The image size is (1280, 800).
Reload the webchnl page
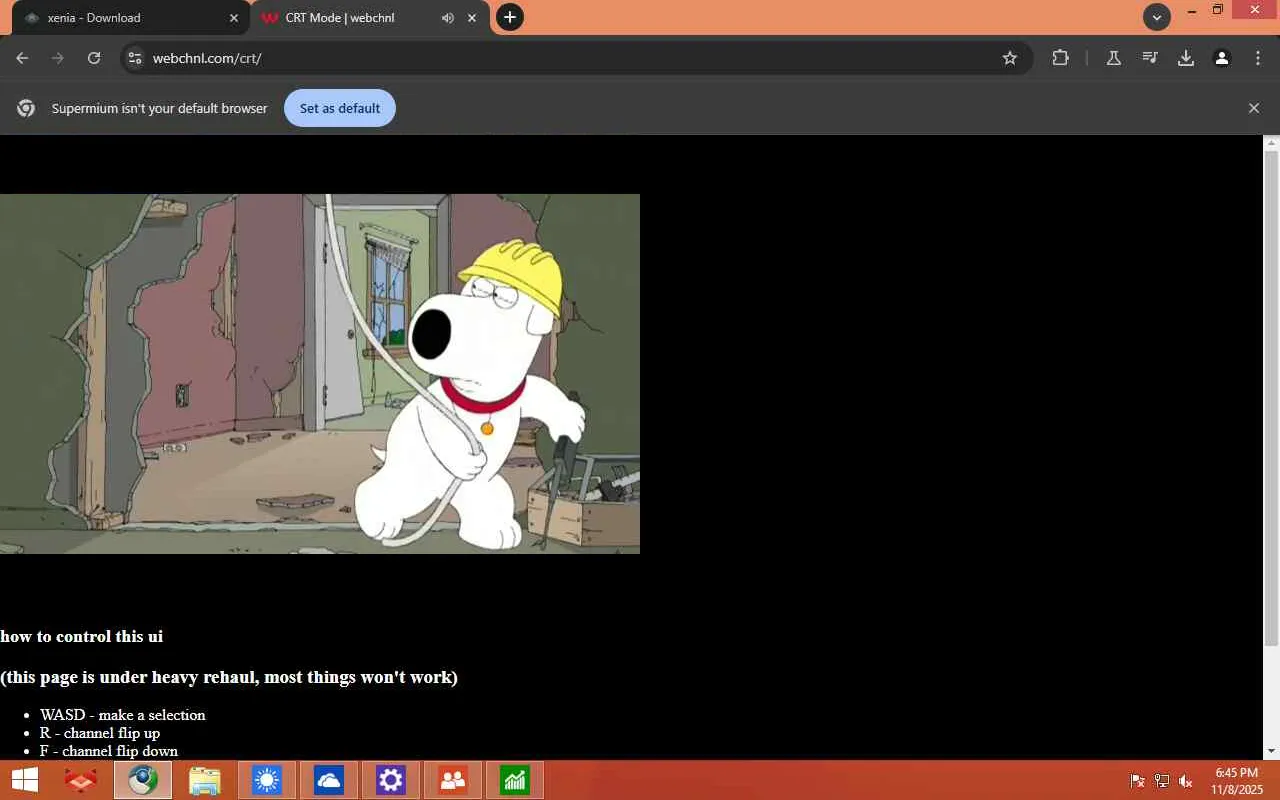coord(94,58)
